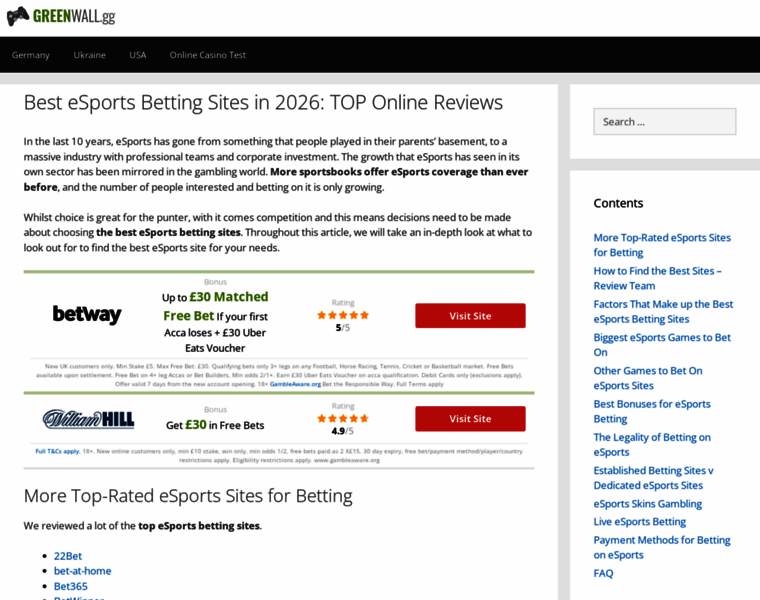Click betway £30 Matched Free Bet bonus text

click(215, 321)
